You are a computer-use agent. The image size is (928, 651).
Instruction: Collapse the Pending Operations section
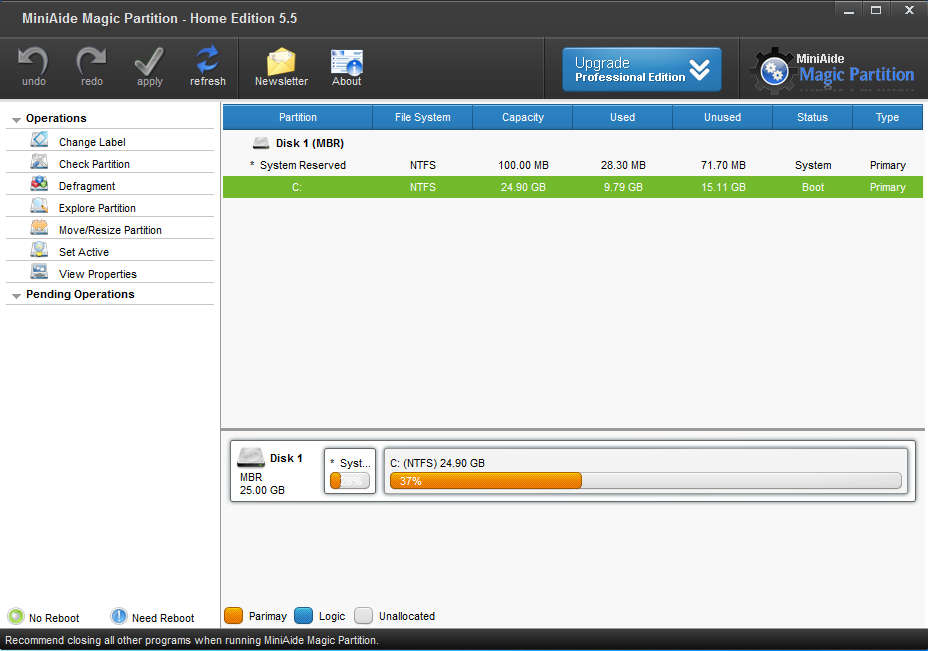tap(16, 295)
